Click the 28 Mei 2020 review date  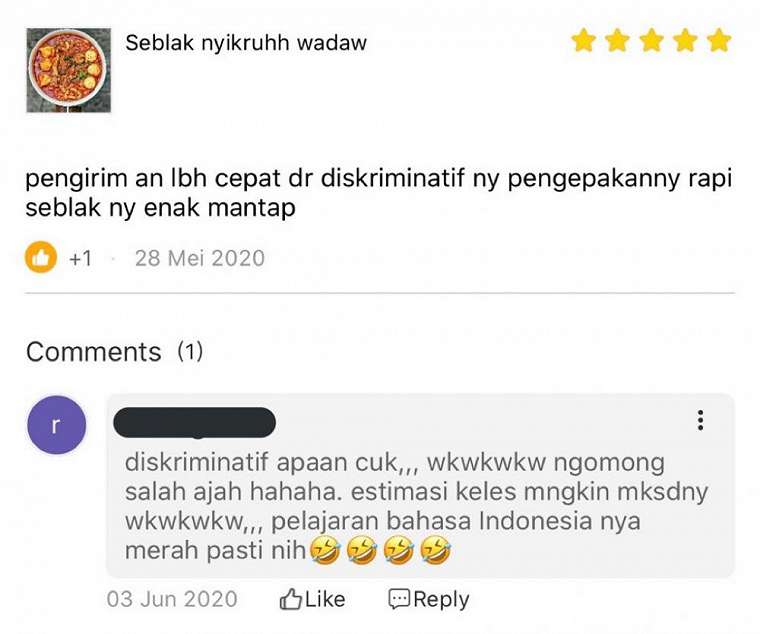pyautogui.click(x=200, y=258)
